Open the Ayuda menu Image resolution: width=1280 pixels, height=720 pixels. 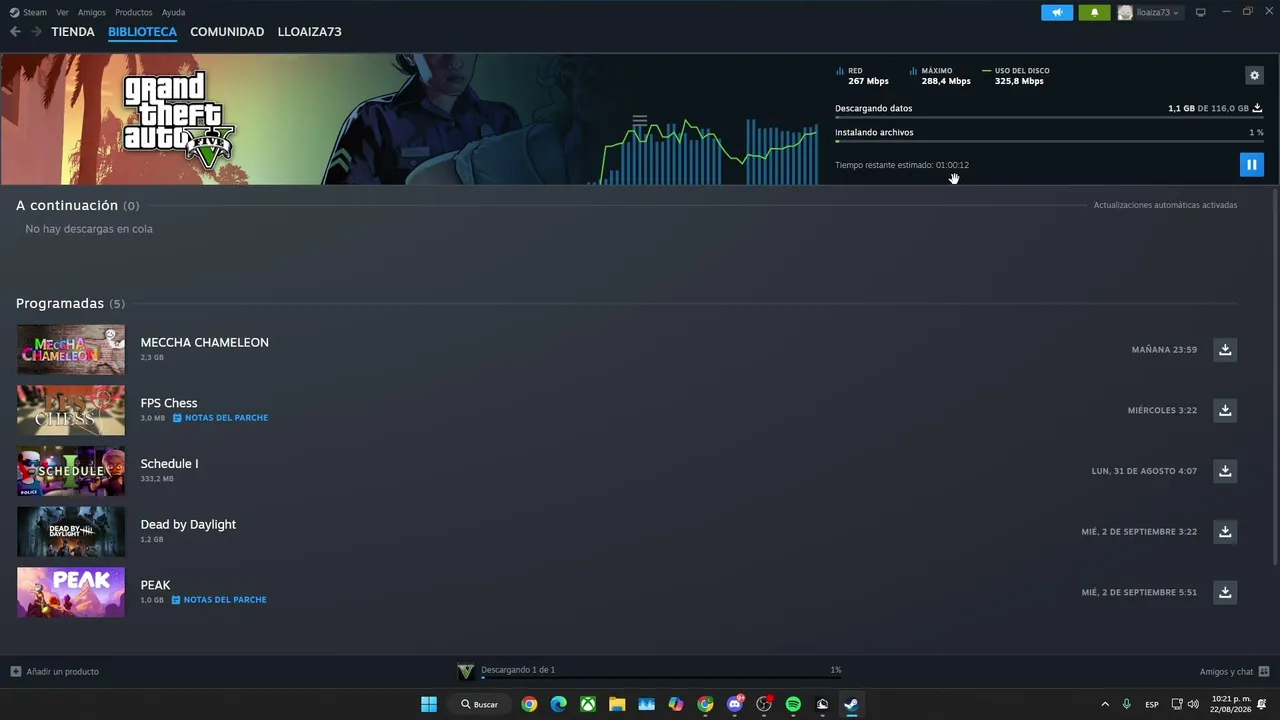173,12
